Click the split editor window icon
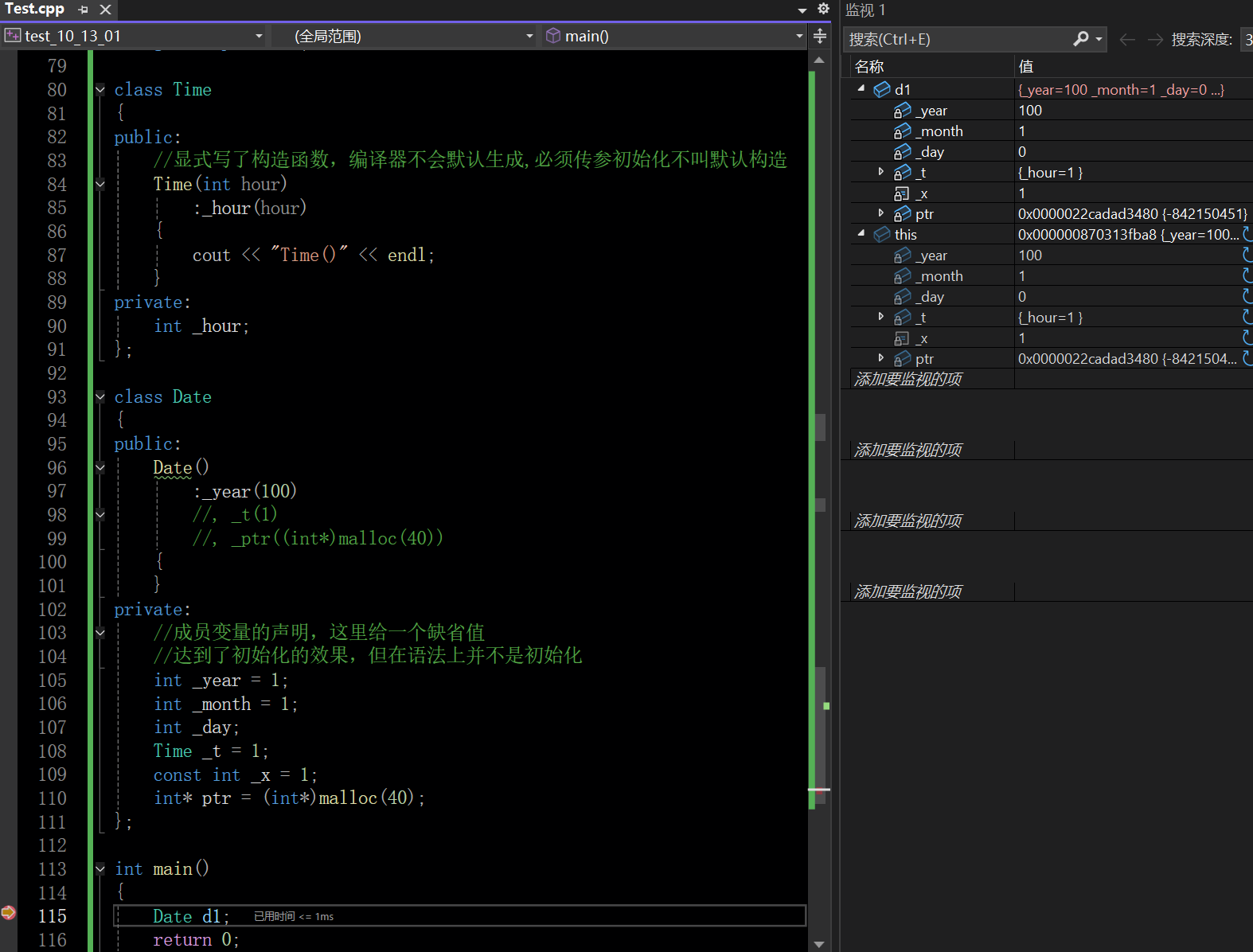 click(820, 36)
